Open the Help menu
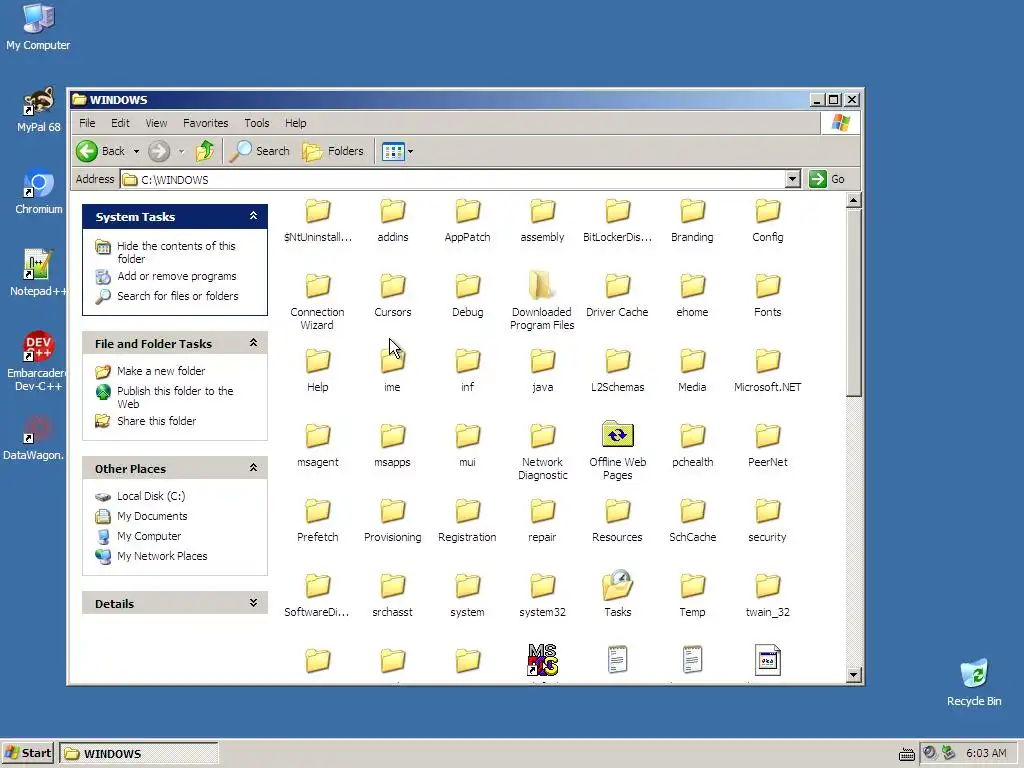 click(x=295, y=123)
